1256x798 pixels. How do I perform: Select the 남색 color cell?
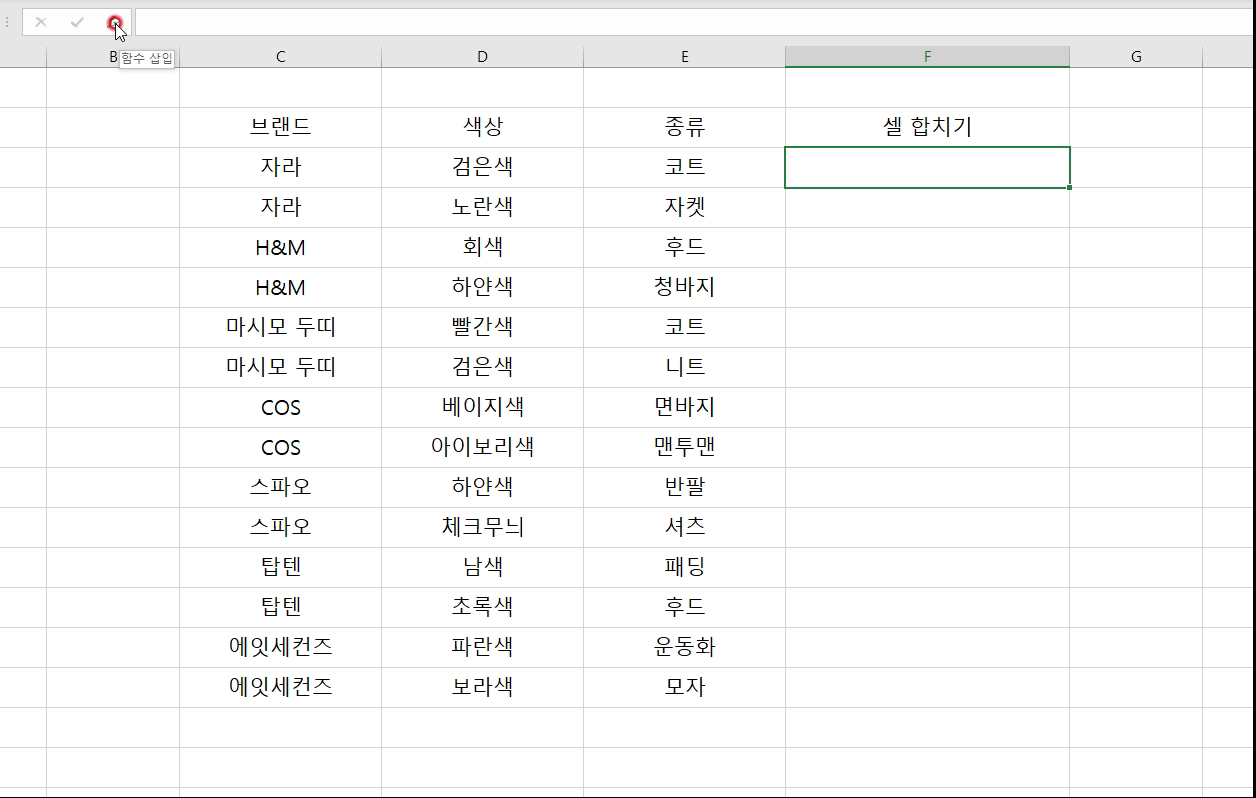483,567
